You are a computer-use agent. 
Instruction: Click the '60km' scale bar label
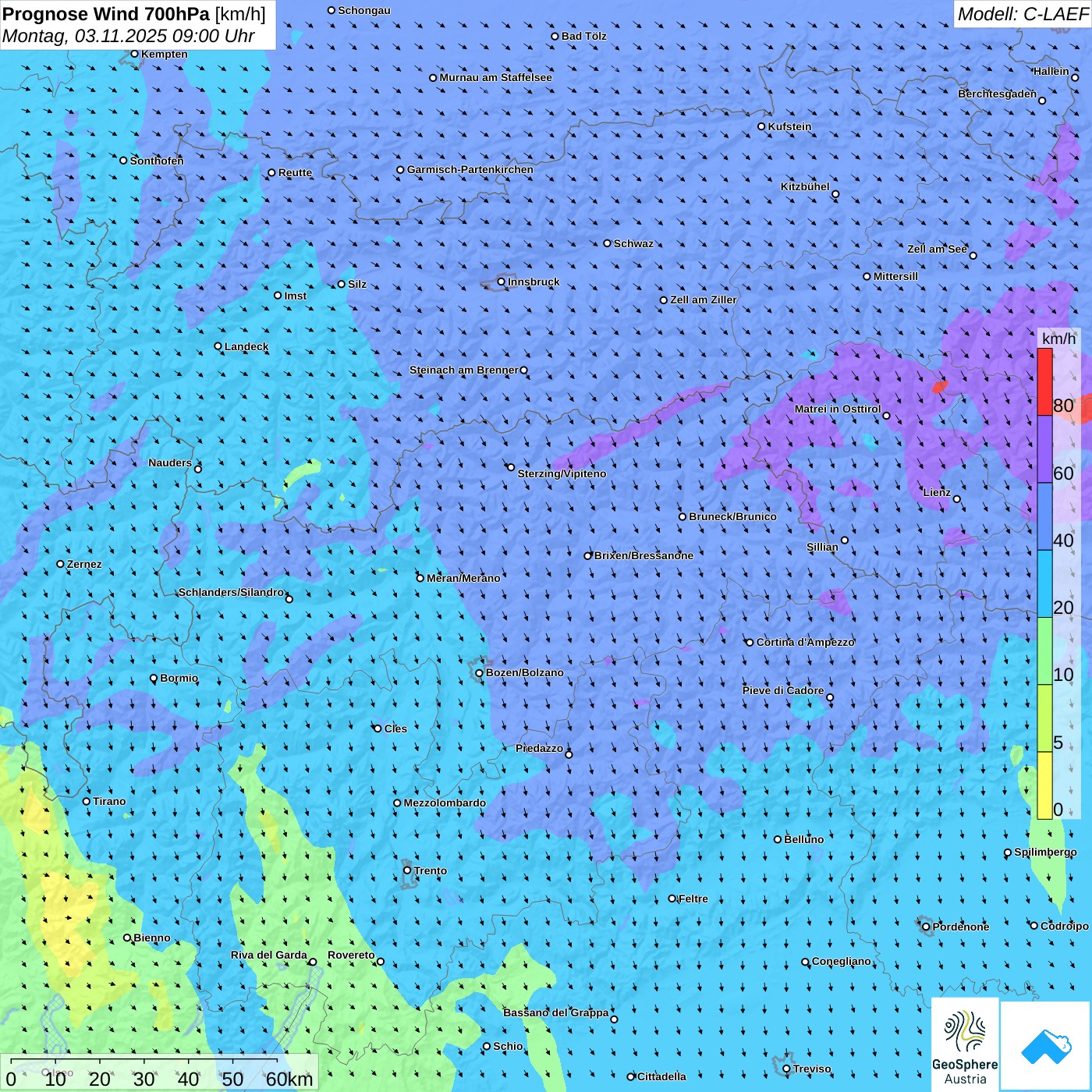point(289,1079)
